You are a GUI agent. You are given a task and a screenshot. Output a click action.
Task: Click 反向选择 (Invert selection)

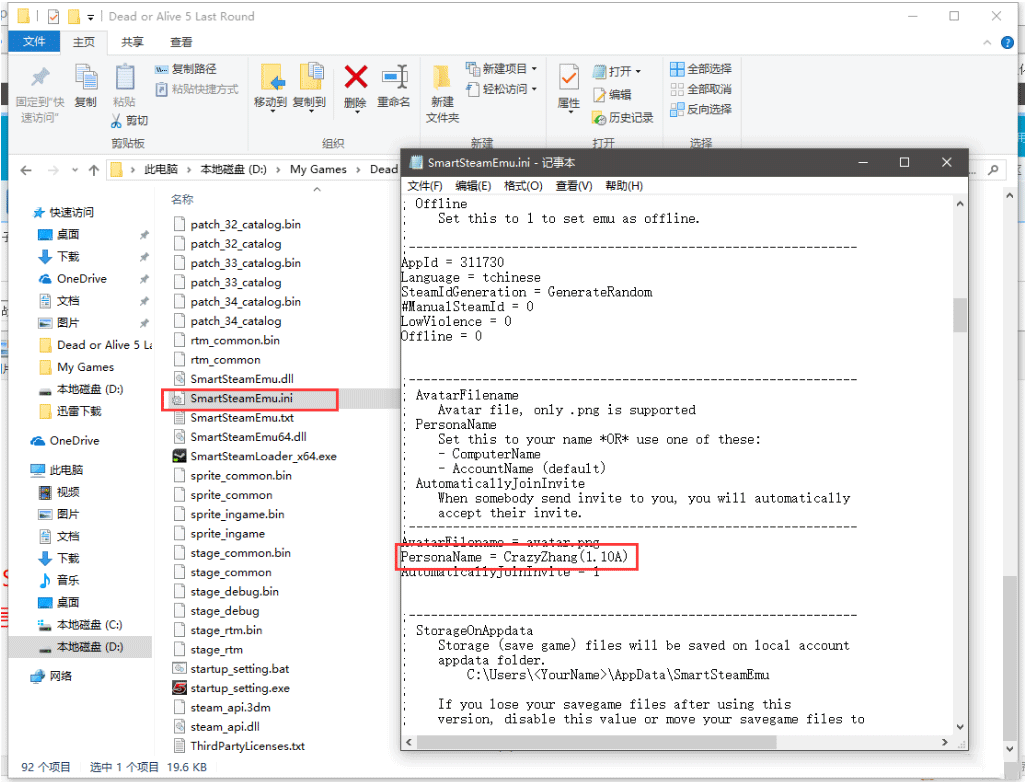click(701, 109)
